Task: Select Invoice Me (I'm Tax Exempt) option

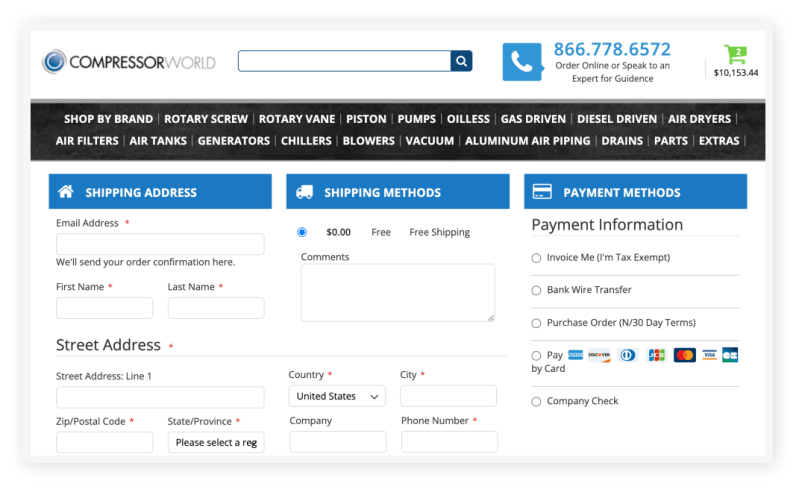Action: coord(536,258)
